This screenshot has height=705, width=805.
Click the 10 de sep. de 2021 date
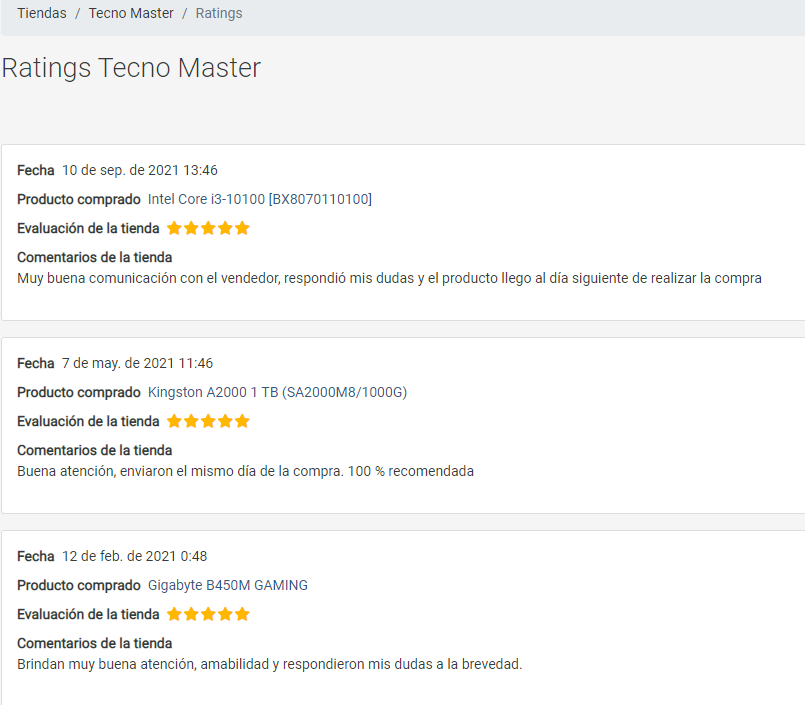pyautogui.click(x=140, y=170)
